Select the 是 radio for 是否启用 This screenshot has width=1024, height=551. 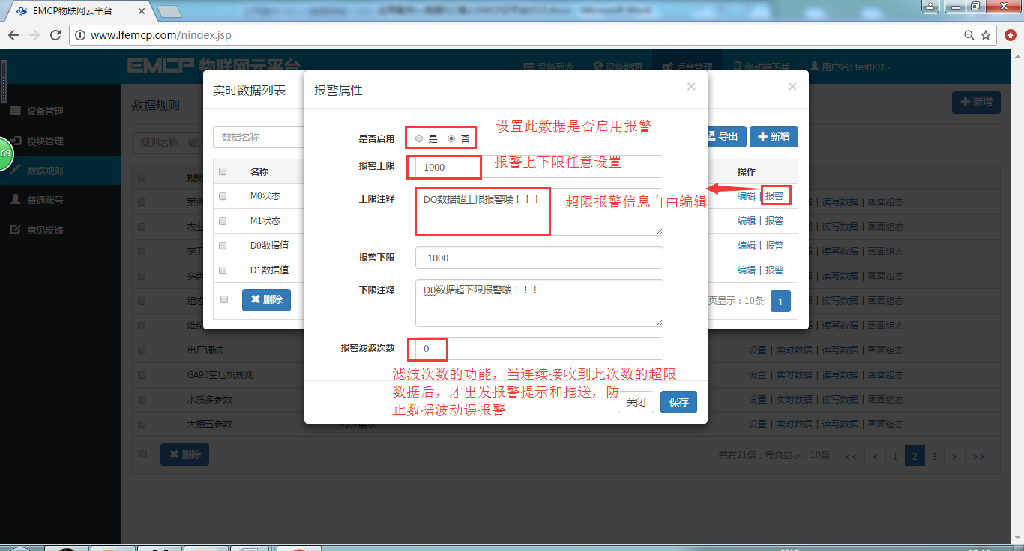pyautogui.click(x=419, y=138)
